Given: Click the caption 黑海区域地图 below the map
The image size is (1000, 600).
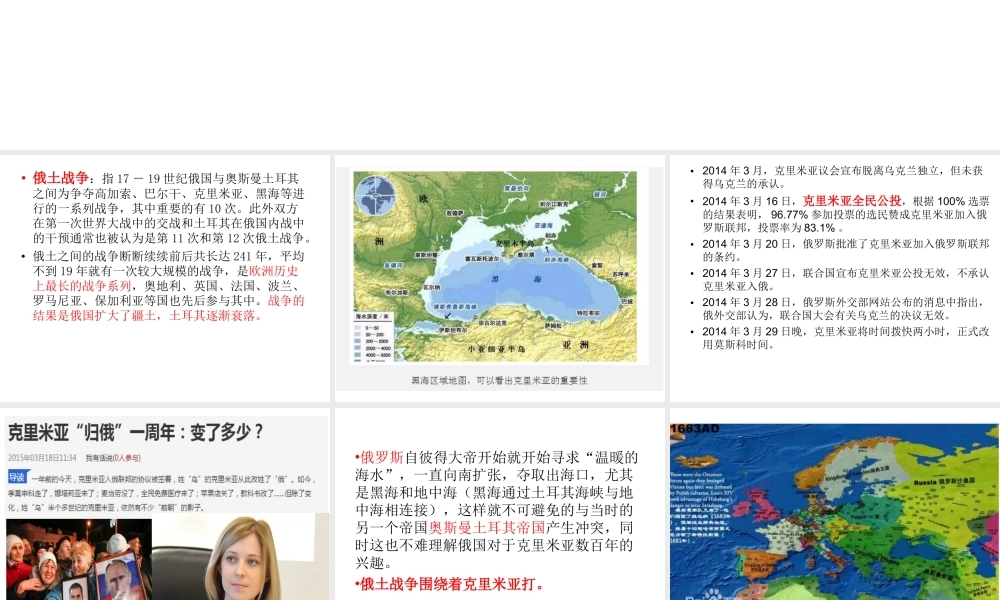Looking at the screenshot, I should click(x=500, y=380).
